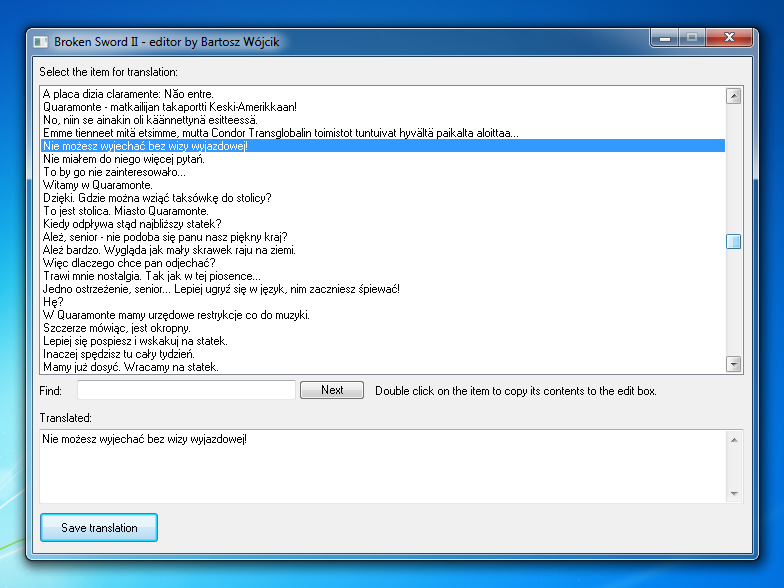
Task: Minimize the Broken Sword II editor window
Action: (664, 38)
